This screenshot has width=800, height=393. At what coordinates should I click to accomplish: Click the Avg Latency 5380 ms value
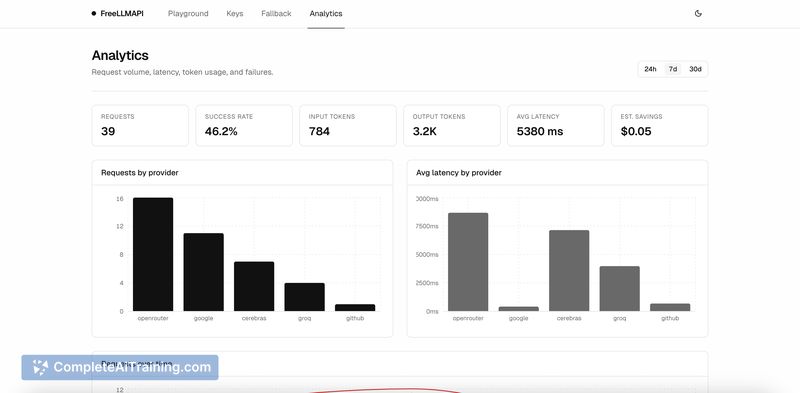coord(540,132)
